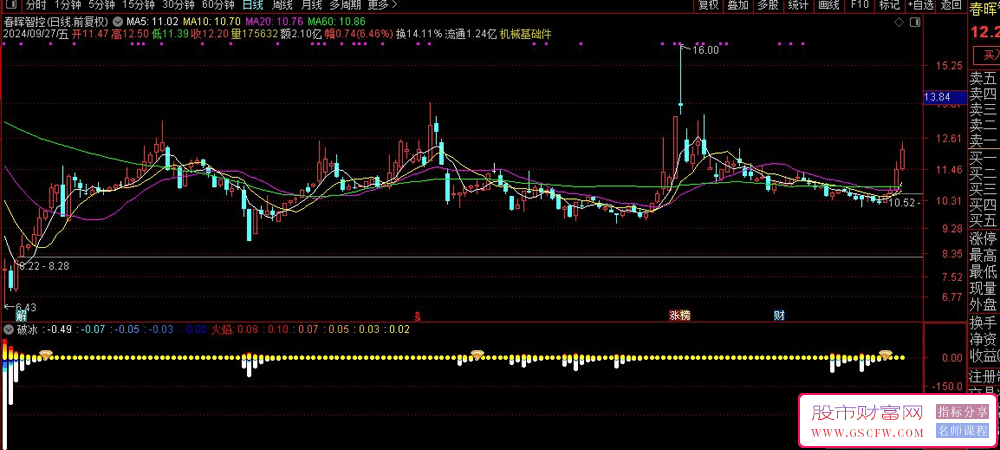Switch to the 日线 daily chart

pyautogui.click(x=253, y=5)
